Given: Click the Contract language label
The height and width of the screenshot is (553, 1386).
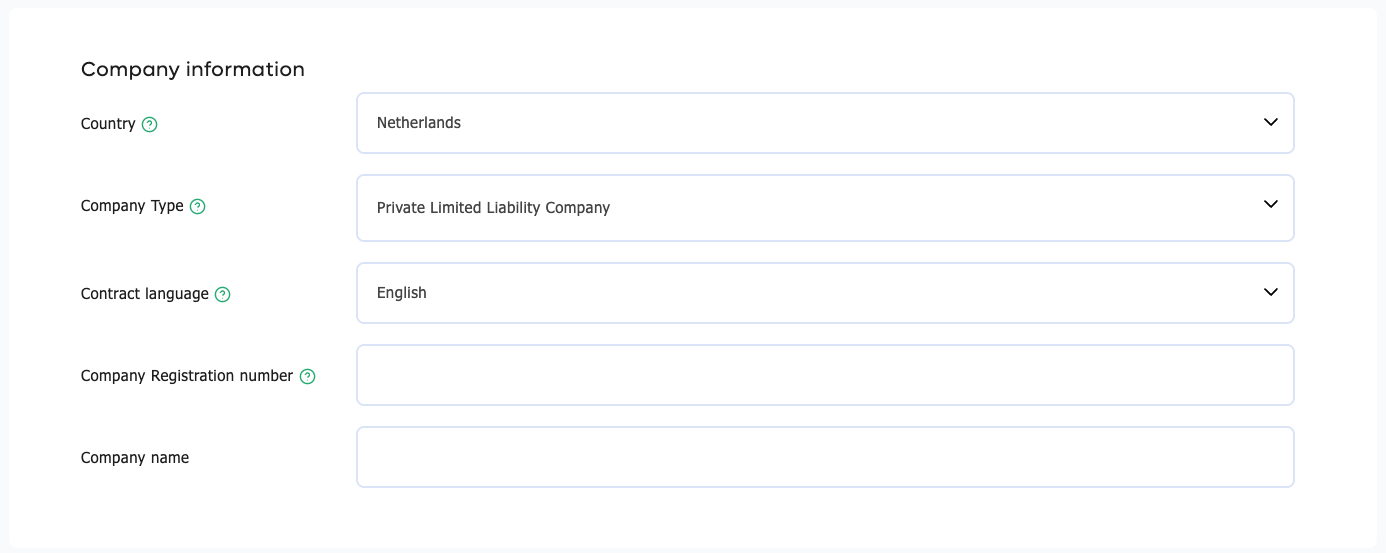Looking at the screenshot, I should (145, 294).
